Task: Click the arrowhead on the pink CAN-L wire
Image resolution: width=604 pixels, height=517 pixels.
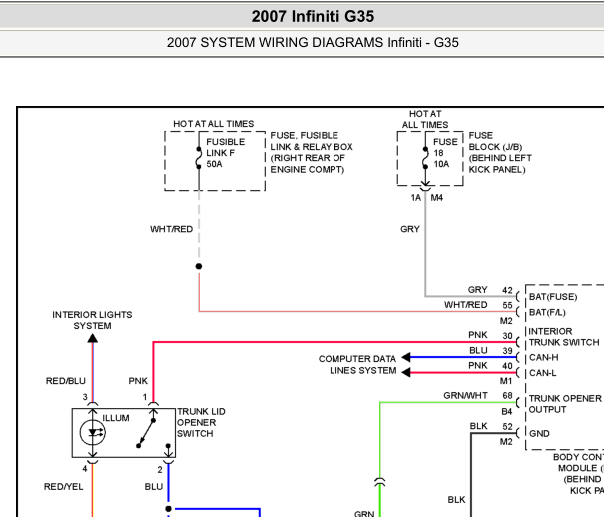Action: pyautogui.click(x=406, y=373)
